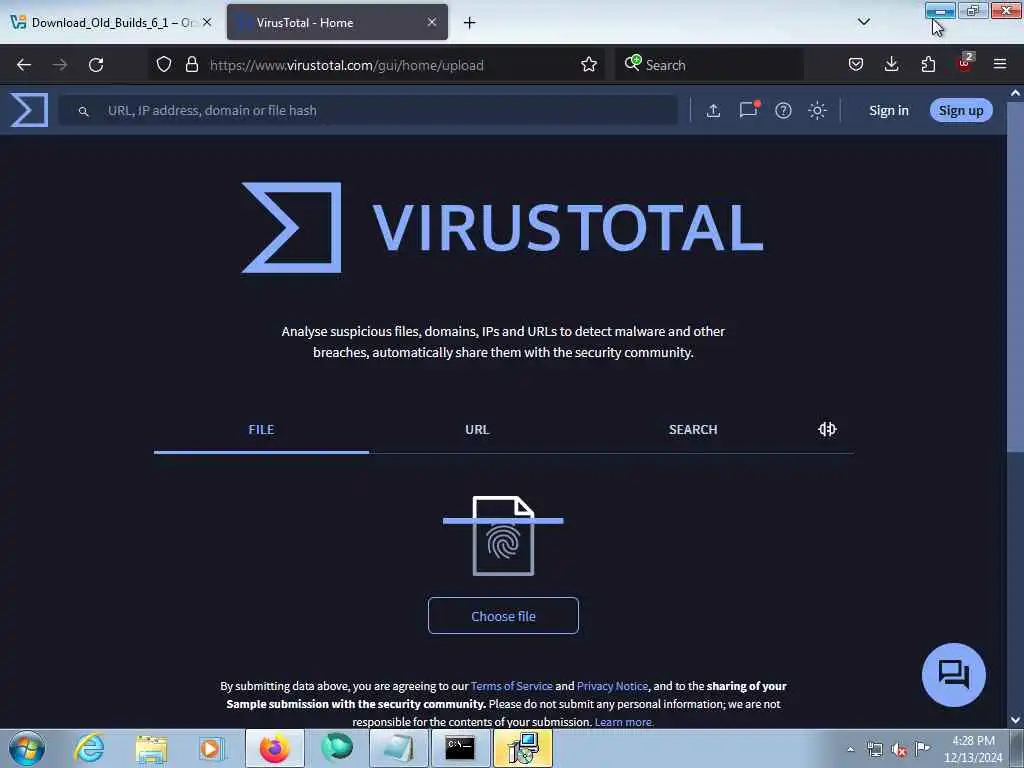Open the Windows Start orb
Viewport: 1024px width, 768px height.
pos(27,748)
